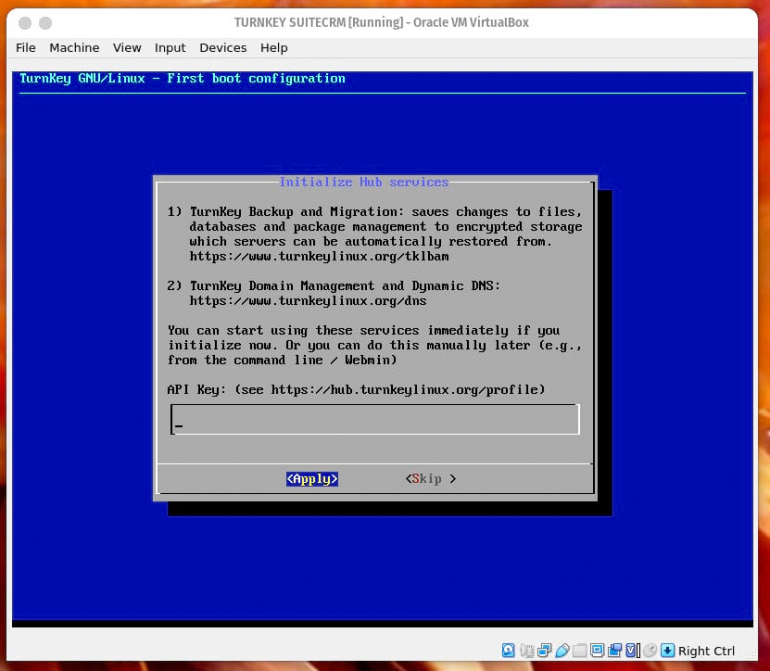Open the Input menu

(x=170, y=48)
